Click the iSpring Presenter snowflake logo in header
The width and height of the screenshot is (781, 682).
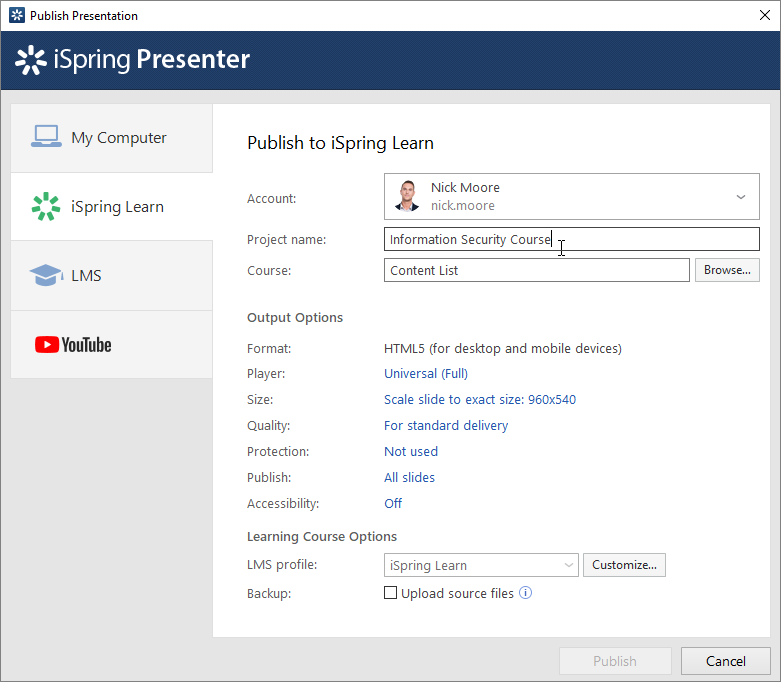coord(31,60)
